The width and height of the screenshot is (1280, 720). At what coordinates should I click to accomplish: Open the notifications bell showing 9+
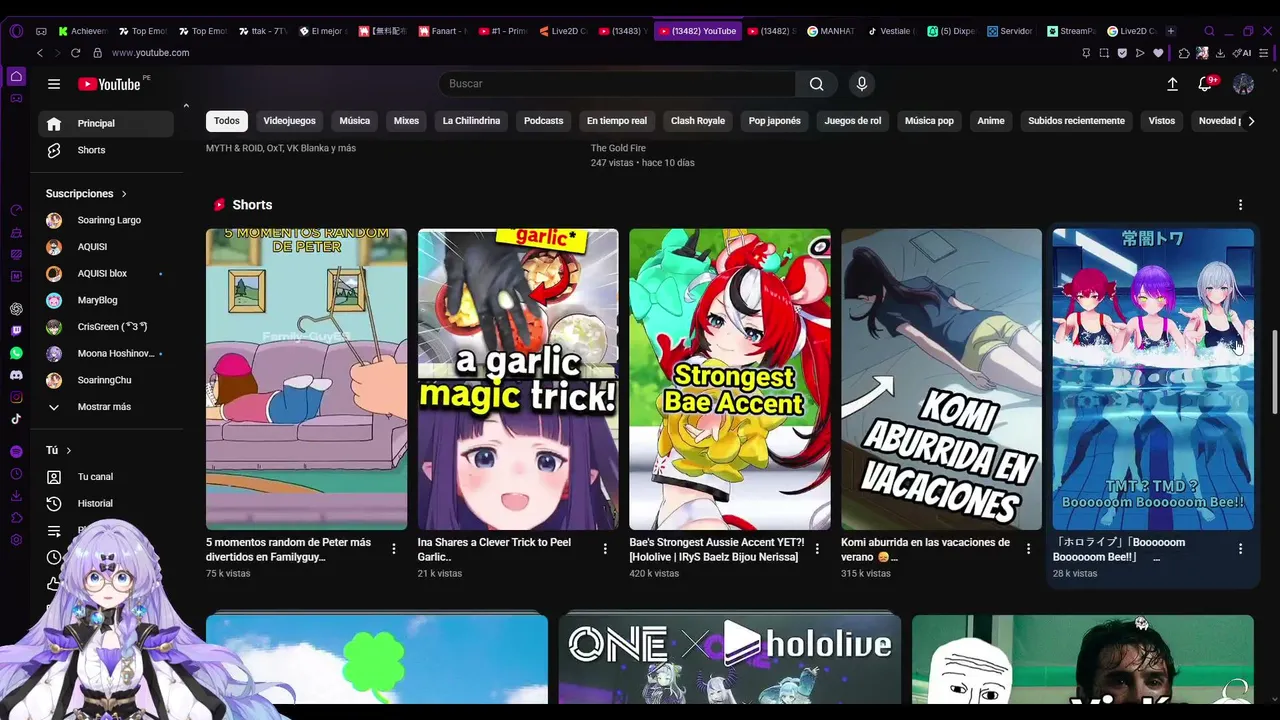1206,84
